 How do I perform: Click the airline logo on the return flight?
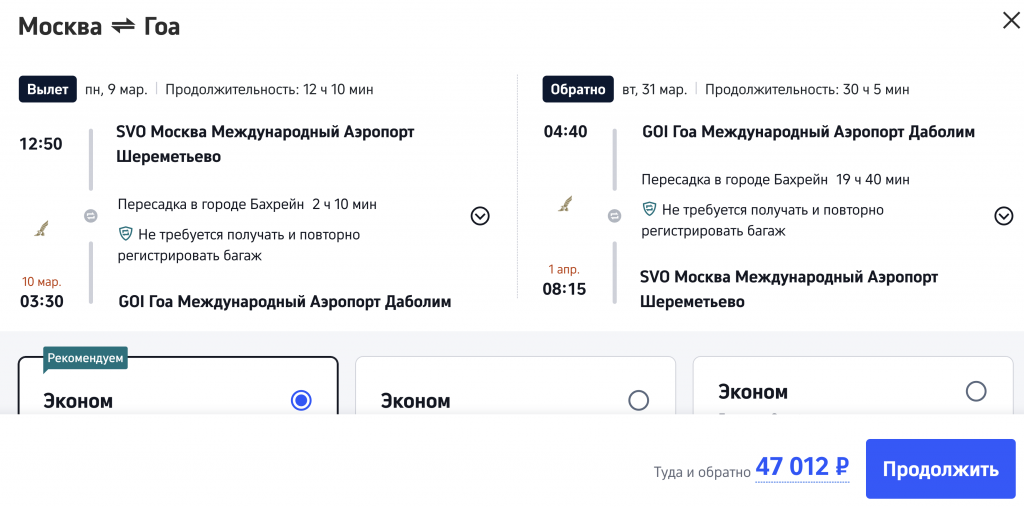coord(565,205)
